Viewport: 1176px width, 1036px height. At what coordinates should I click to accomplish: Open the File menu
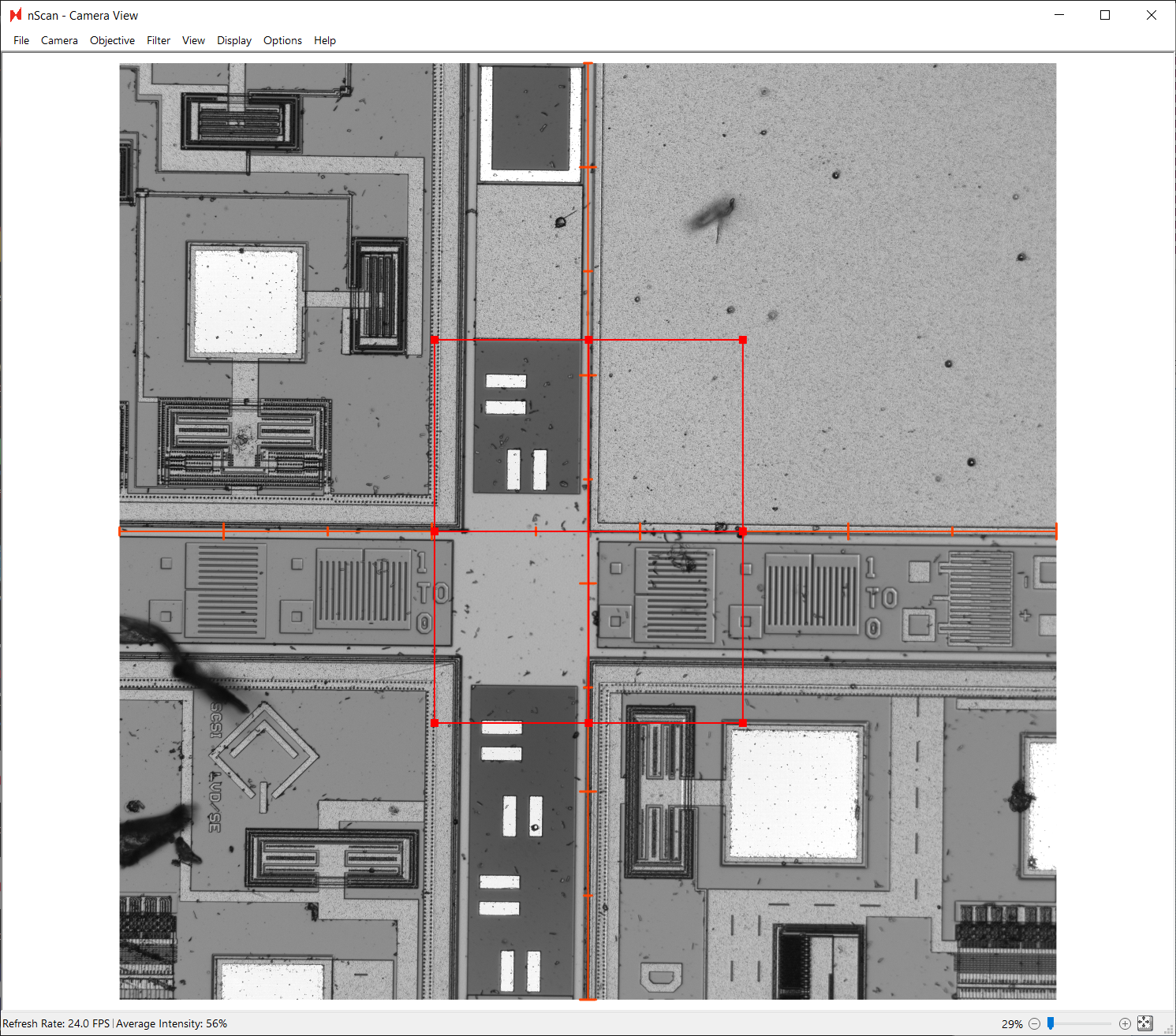point(21,40)
